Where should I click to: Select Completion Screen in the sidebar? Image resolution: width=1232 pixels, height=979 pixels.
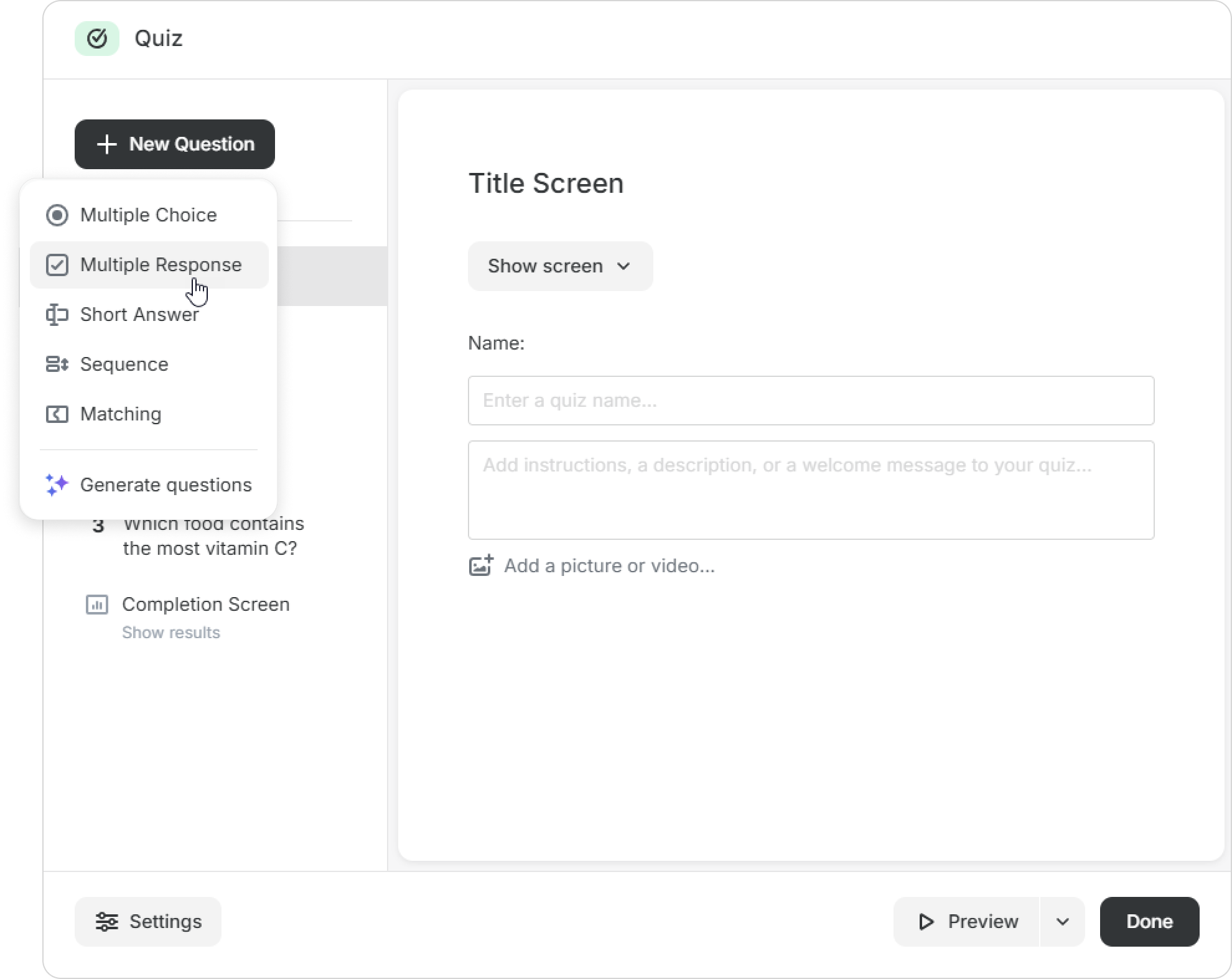coord(206,605)
